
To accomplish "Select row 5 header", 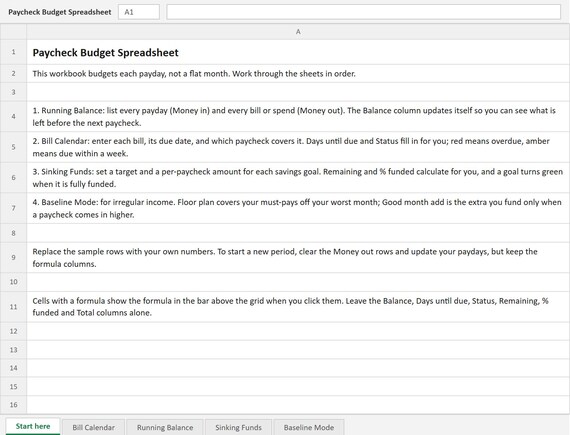I will click(x=13, y=147).
